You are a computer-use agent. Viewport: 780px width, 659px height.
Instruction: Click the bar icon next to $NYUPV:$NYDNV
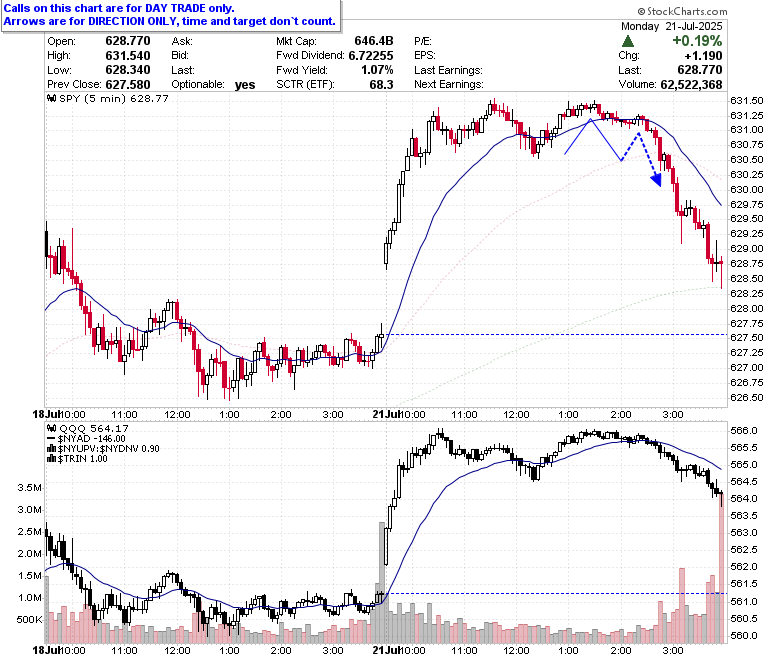click(51, 449)
